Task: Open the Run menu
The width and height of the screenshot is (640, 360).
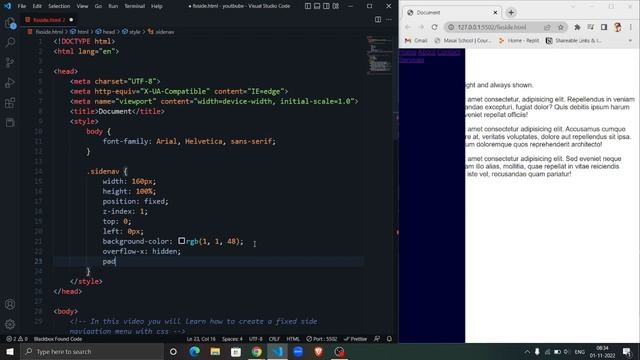Action: (x=113, y=6)
